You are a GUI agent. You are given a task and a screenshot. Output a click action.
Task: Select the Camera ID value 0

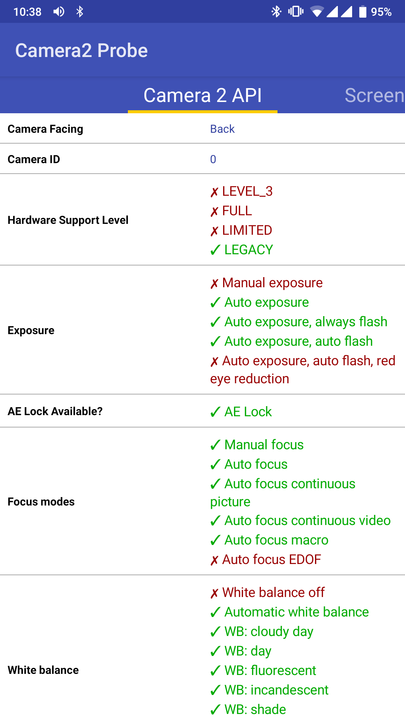pos(213,159)
